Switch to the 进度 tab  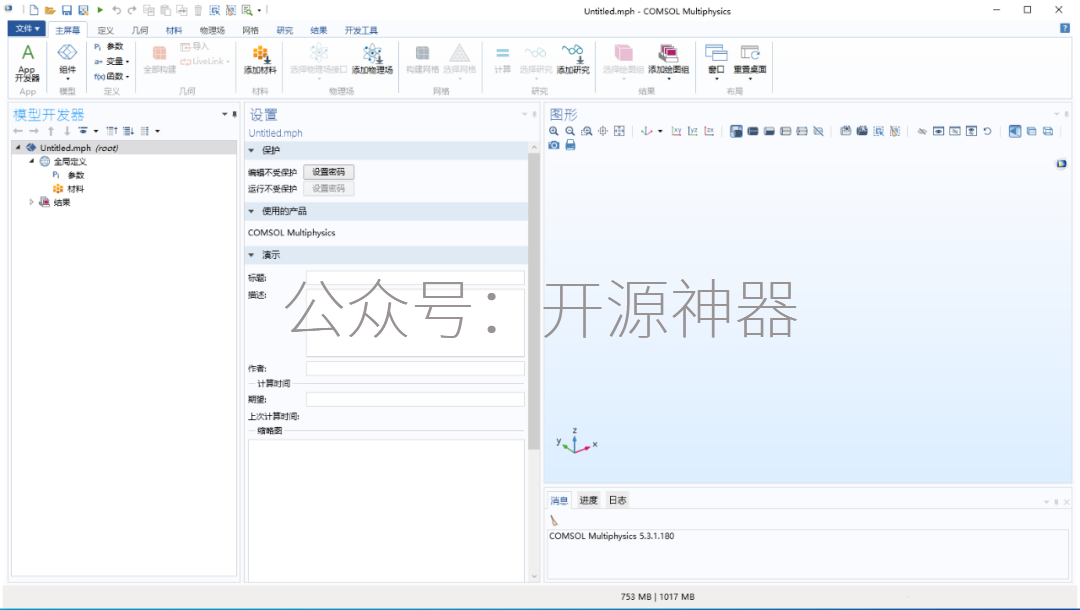pos(588,501)
